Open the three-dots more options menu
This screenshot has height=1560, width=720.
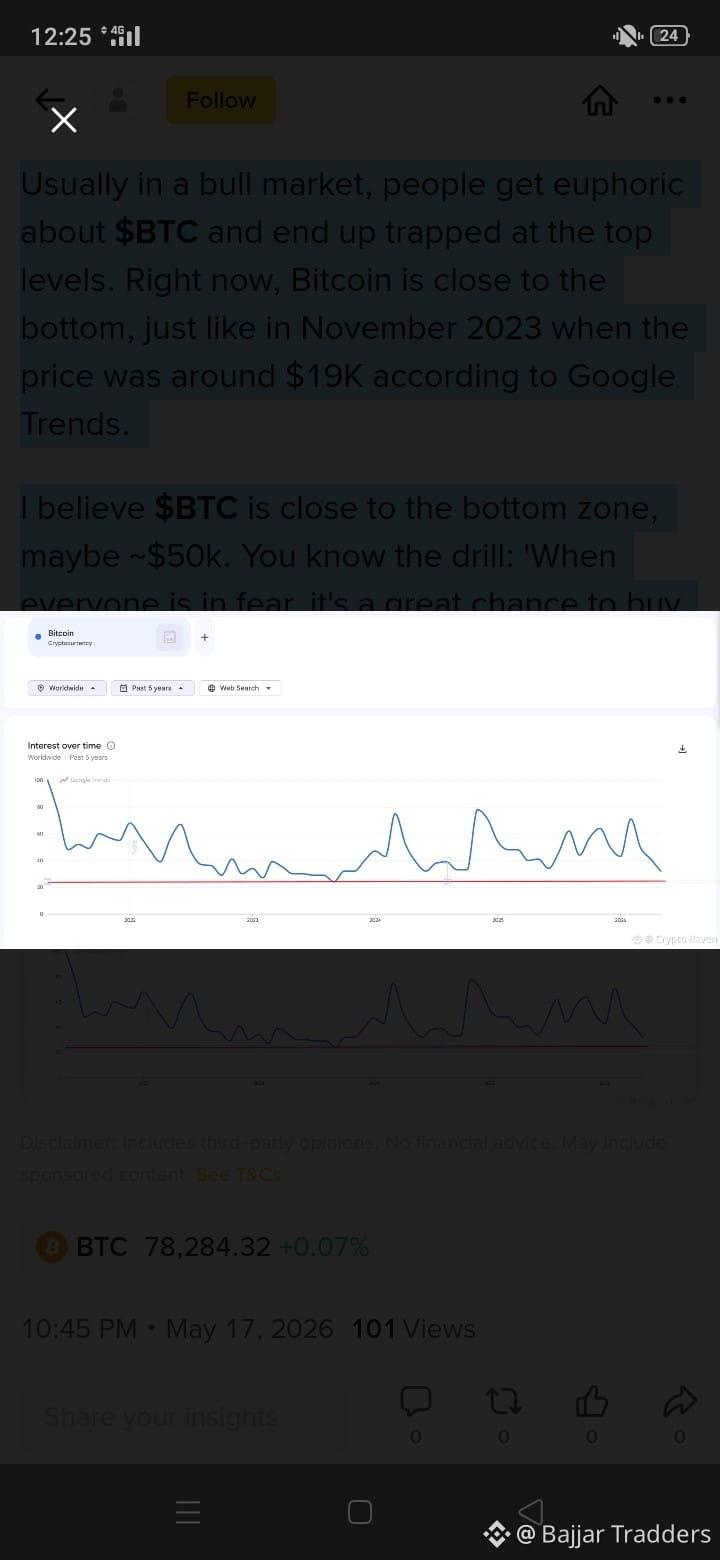pos(669,100)
